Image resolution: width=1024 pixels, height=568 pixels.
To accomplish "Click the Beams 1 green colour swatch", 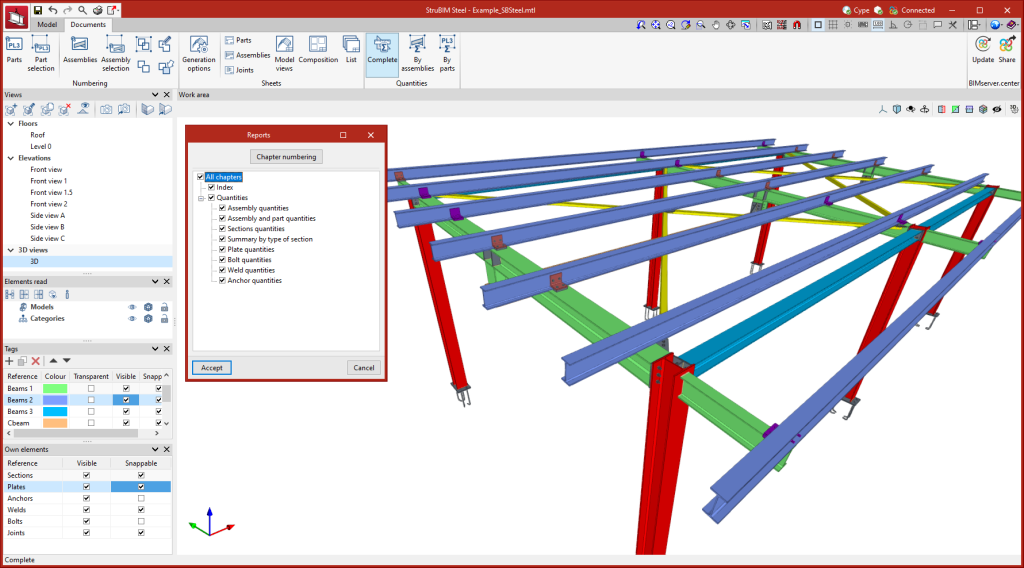I will (55, 388).
